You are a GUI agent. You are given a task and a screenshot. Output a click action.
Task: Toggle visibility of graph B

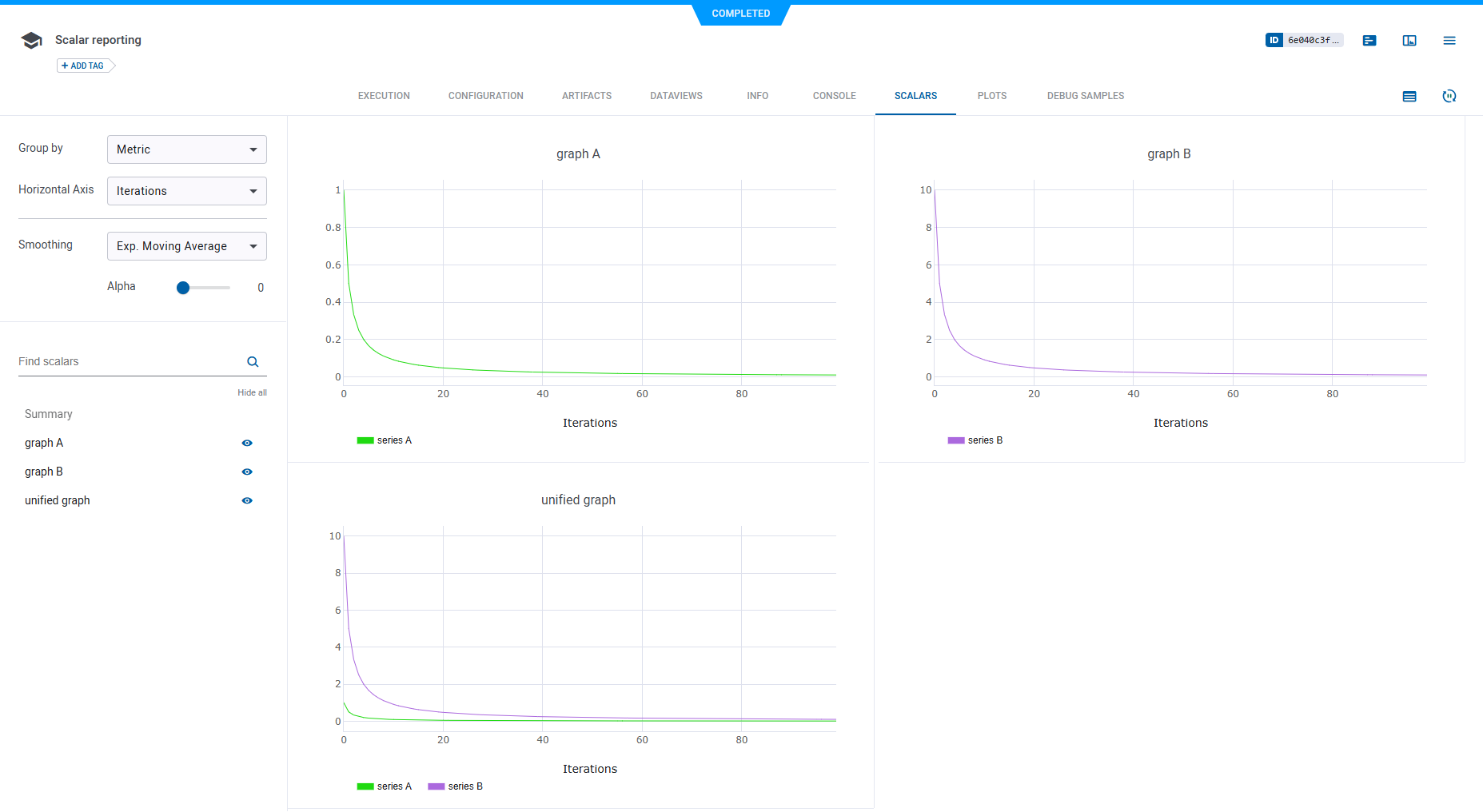pos(247,472)
